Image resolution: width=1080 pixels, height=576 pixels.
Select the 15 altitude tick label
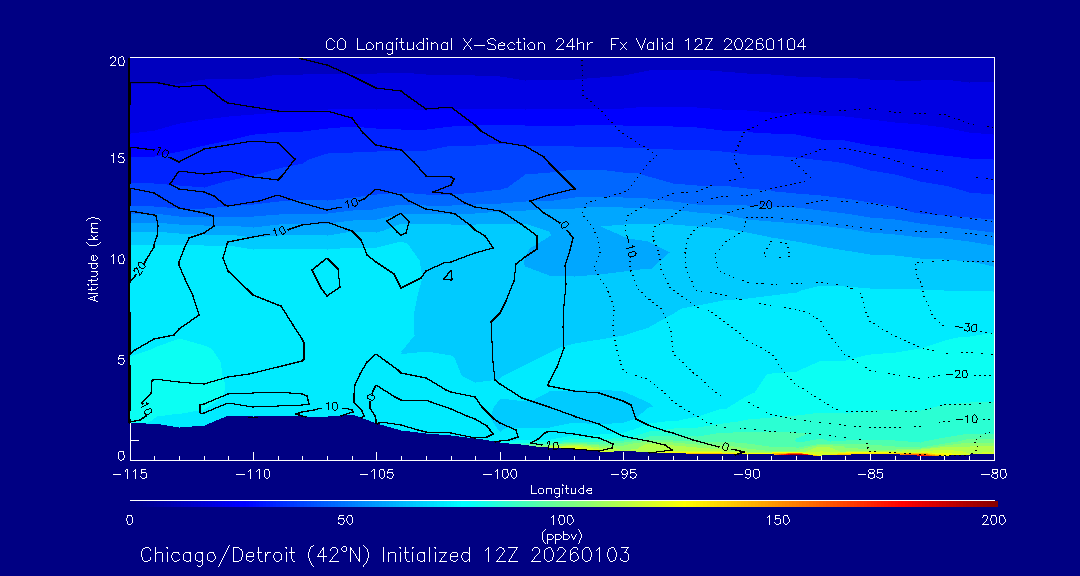click(x=116, y=159)
